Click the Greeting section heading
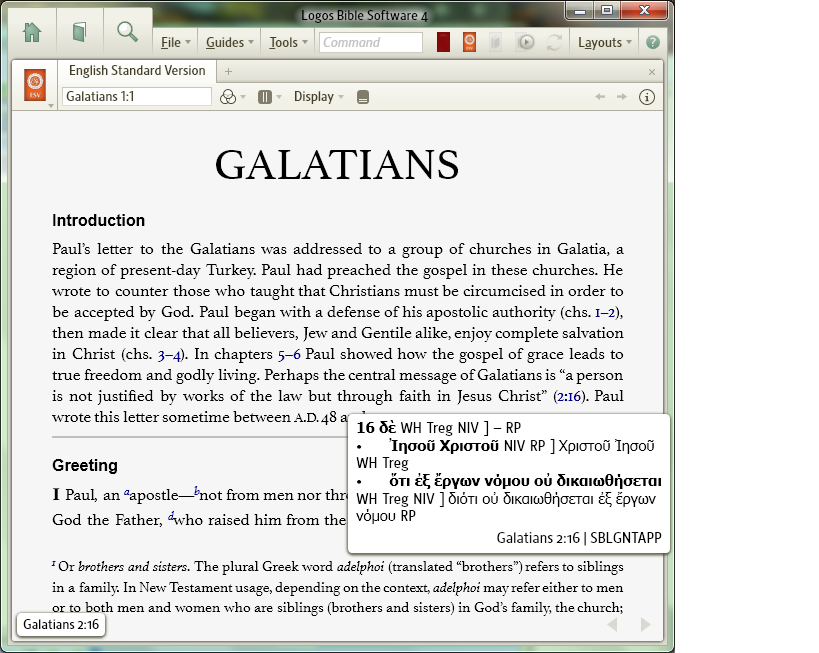The height and width of the screenshot is (653, 819). tap(85, 465)
